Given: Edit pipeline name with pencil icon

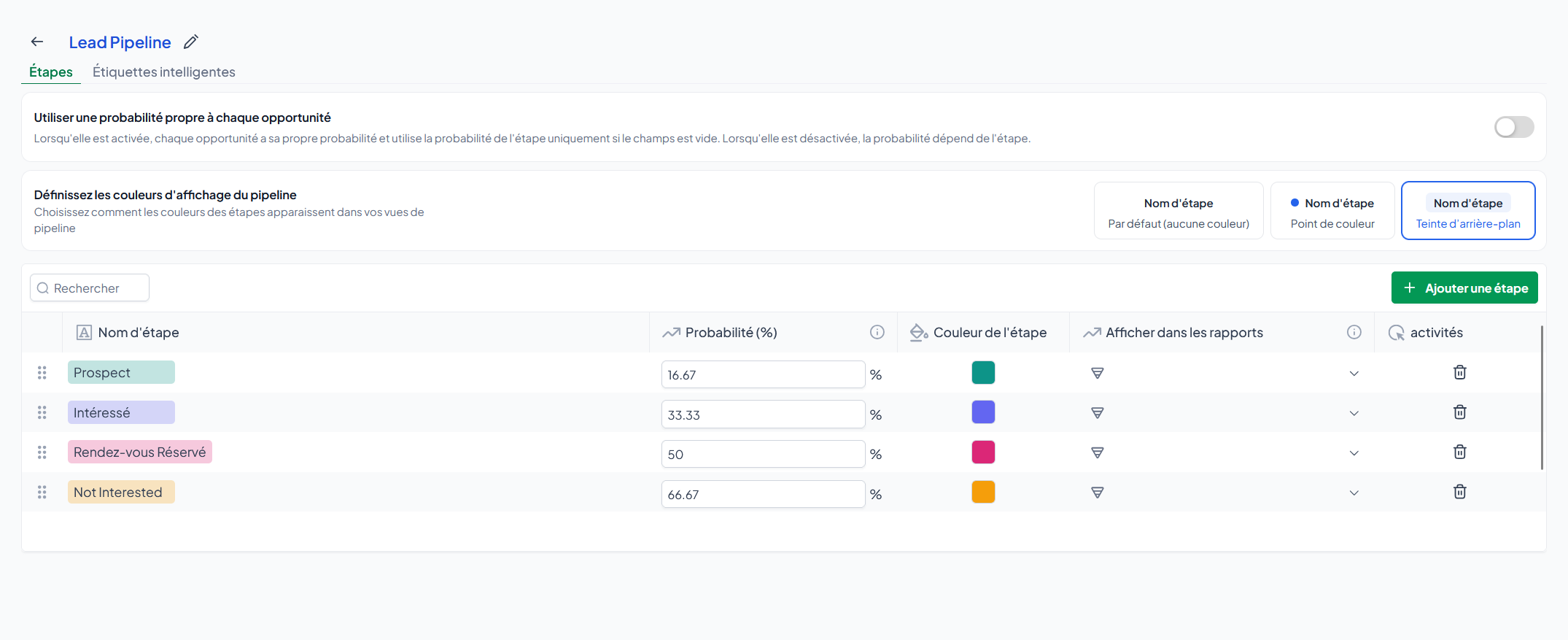Looking at the screenshot, I should (x=190, y=42).
